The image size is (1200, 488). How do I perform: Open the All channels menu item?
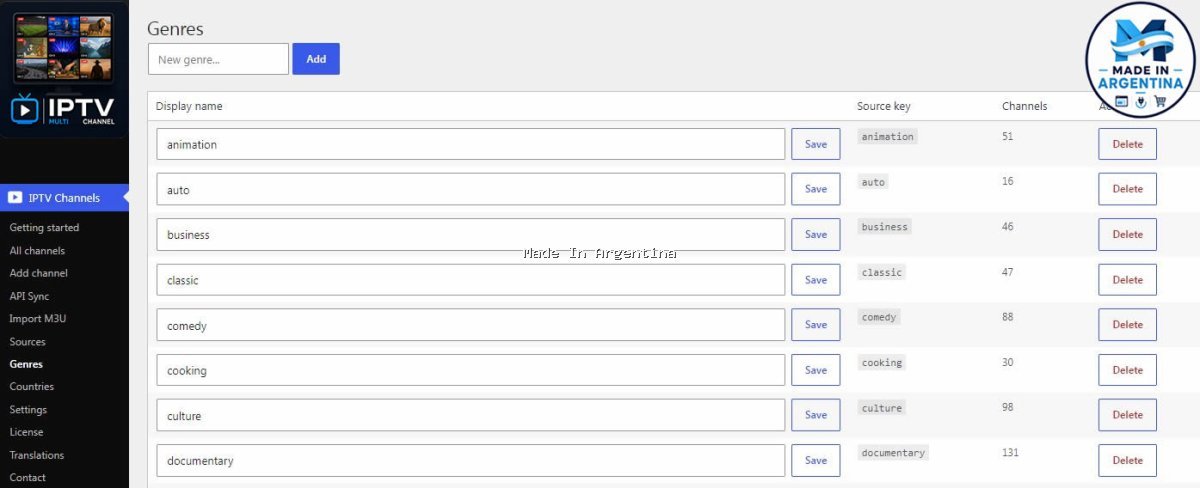pos(37,251)
